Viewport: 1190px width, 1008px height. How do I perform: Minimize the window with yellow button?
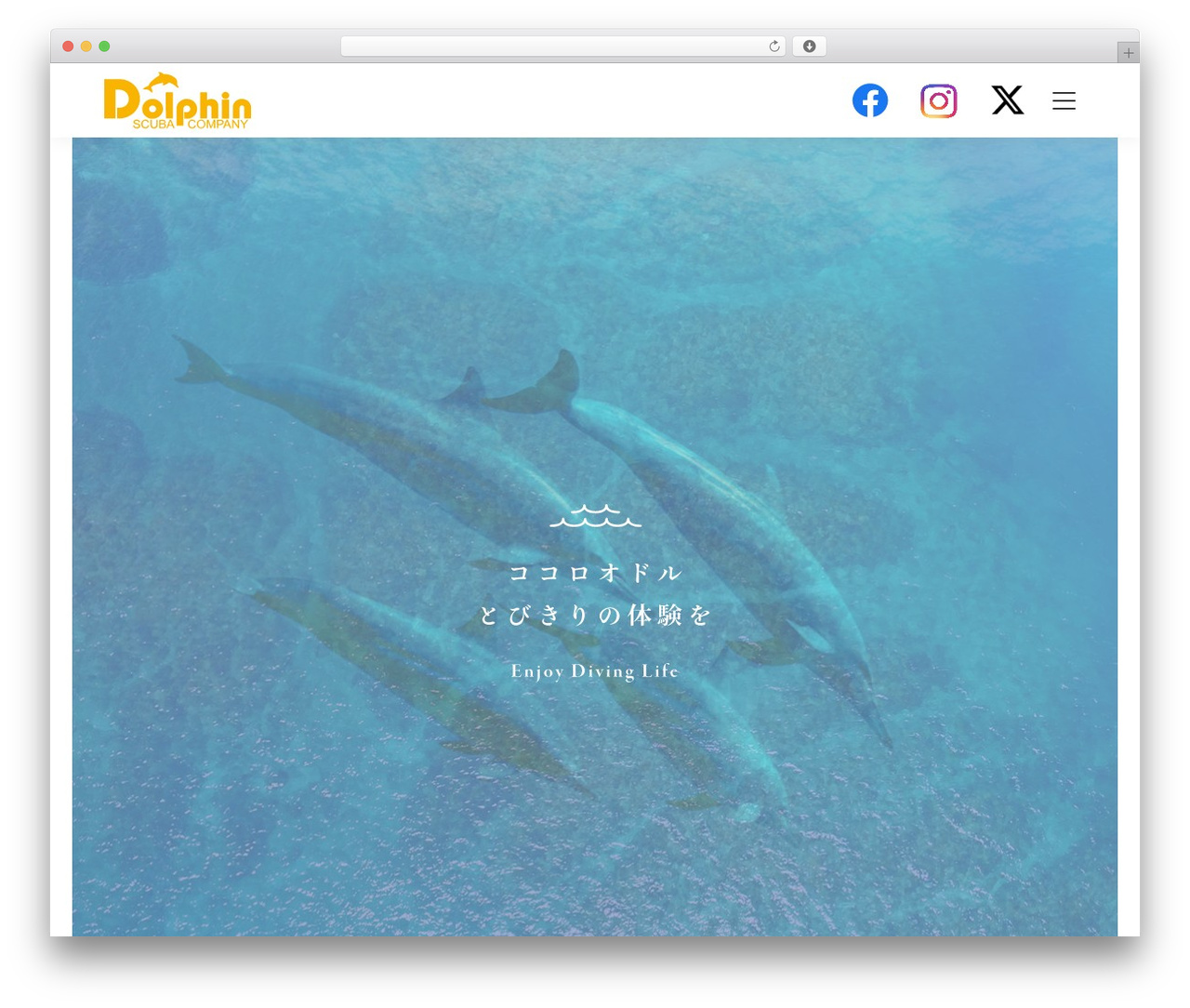[x=86, y=46]
